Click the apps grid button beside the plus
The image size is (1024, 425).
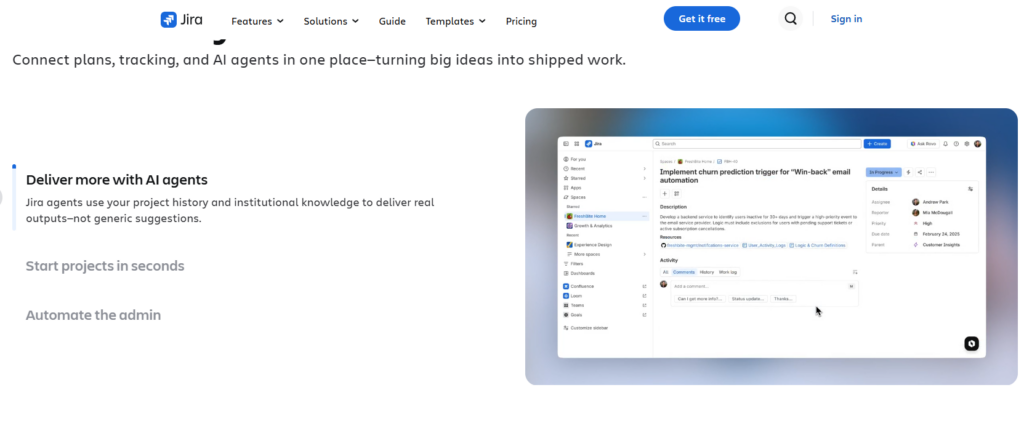click(x=677, y=193)
